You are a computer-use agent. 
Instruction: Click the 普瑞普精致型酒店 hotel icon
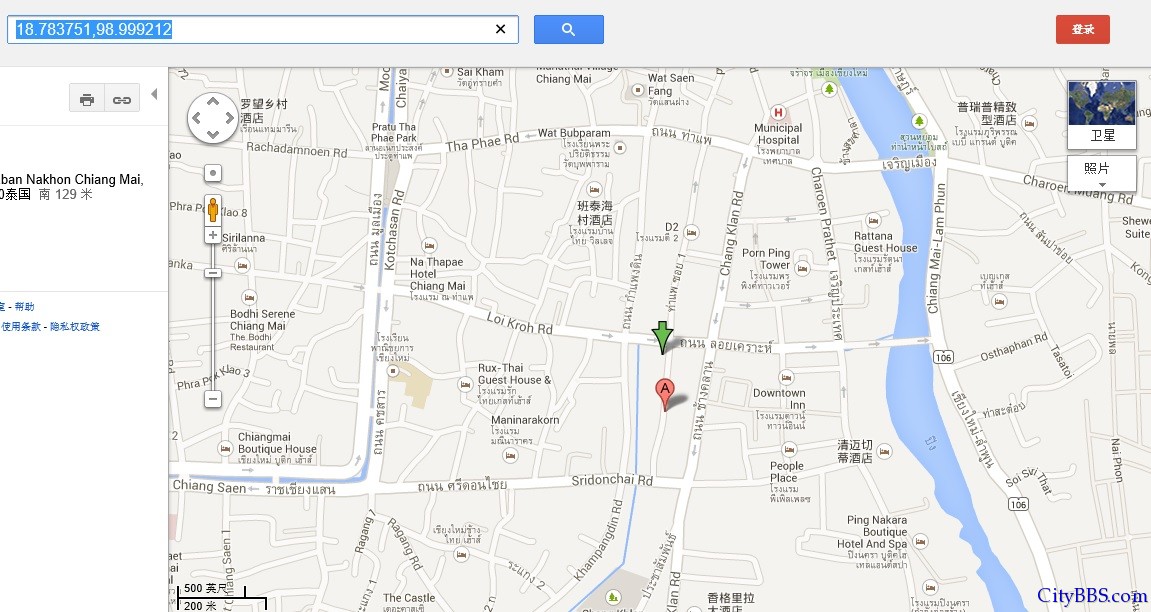[1029, 123]
